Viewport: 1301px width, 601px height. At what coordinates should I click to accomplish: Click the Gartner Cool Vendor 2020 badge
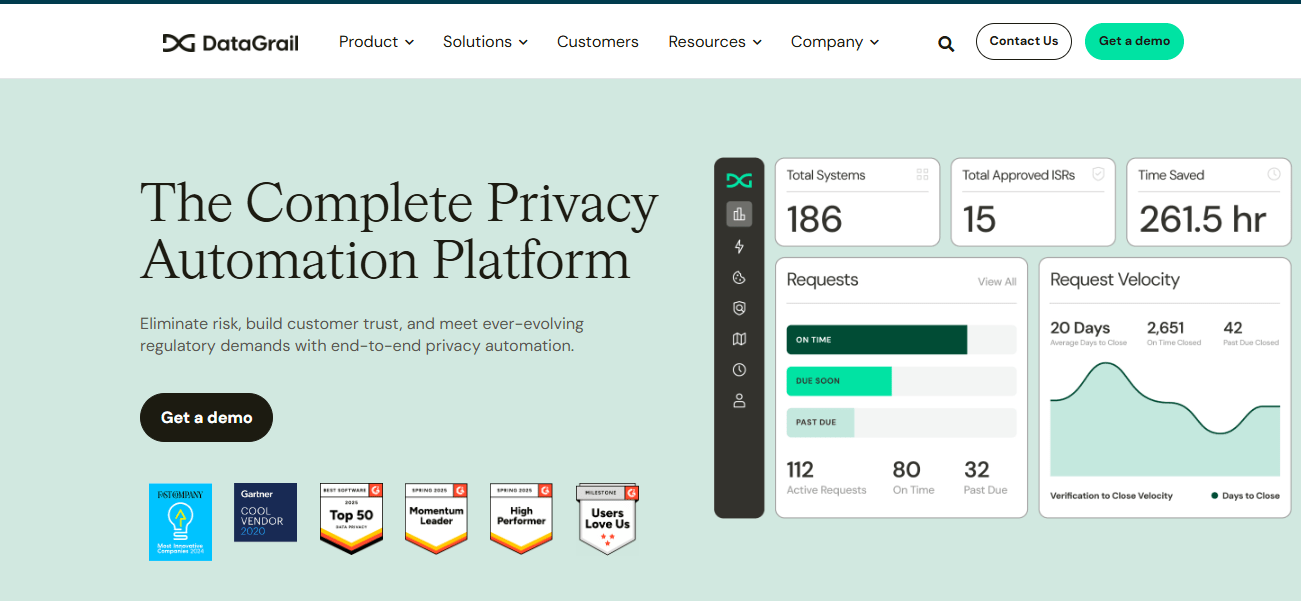(x=265, y=513)
